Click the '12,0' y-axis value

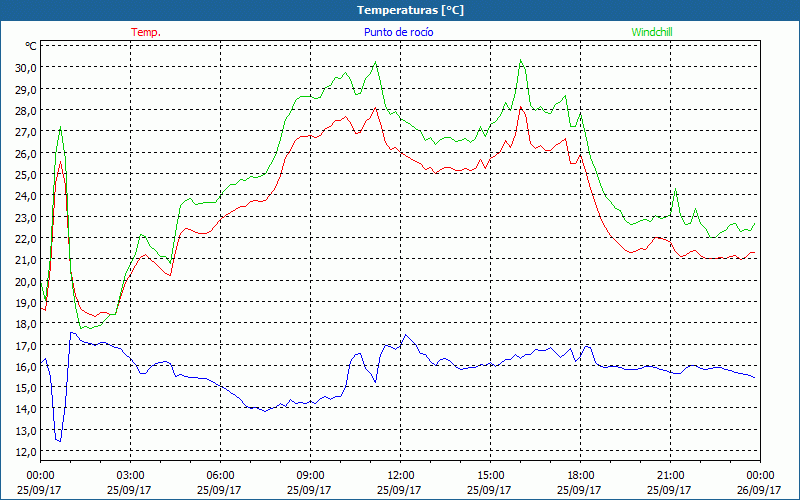coord(27,452)
